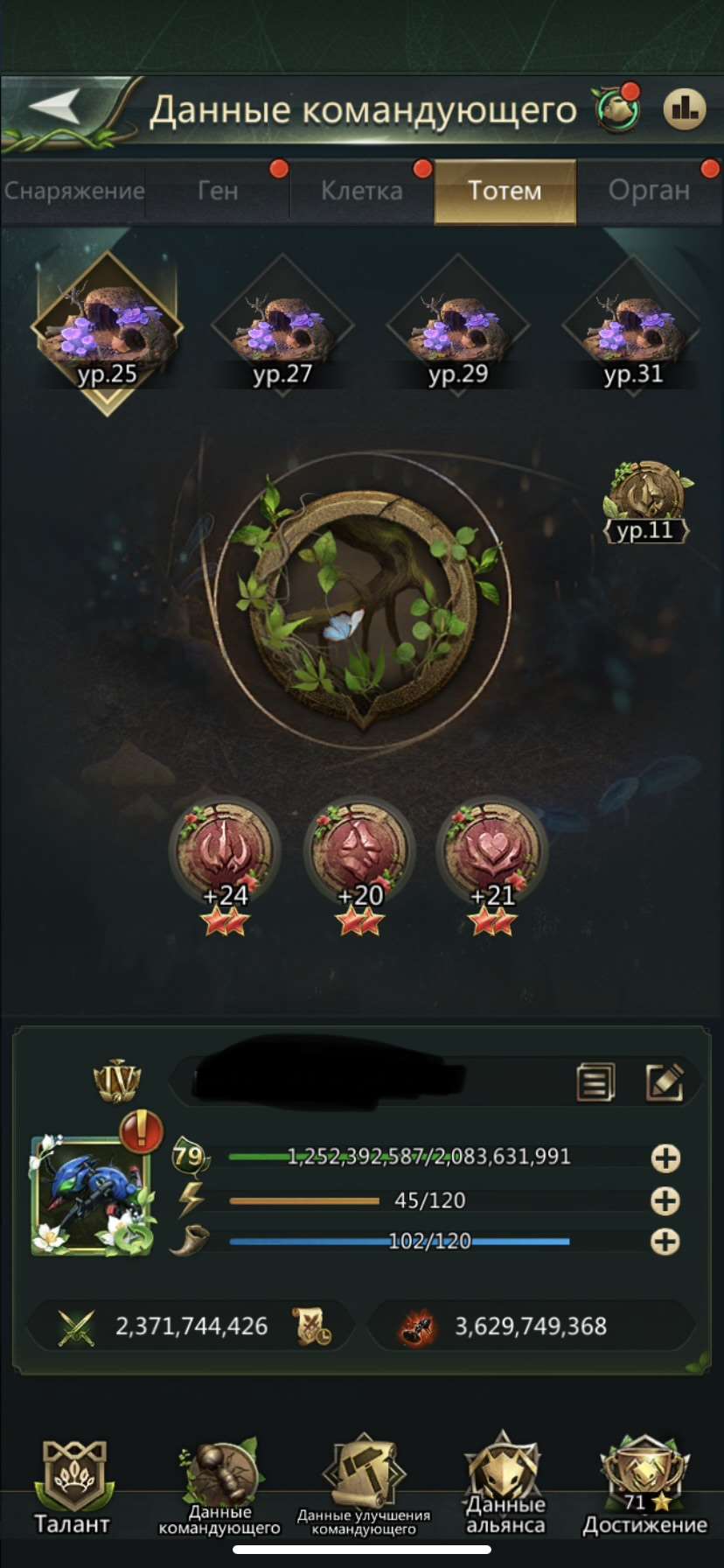Tap the ур.11 totem badge

pos(646,502)
